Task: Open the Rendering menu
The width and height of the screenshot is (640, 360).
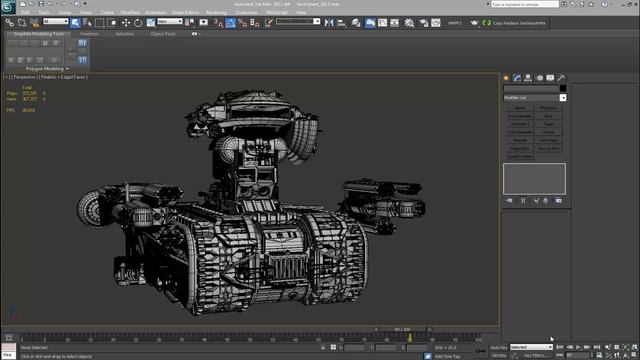Action: click(x=216, y=13)
